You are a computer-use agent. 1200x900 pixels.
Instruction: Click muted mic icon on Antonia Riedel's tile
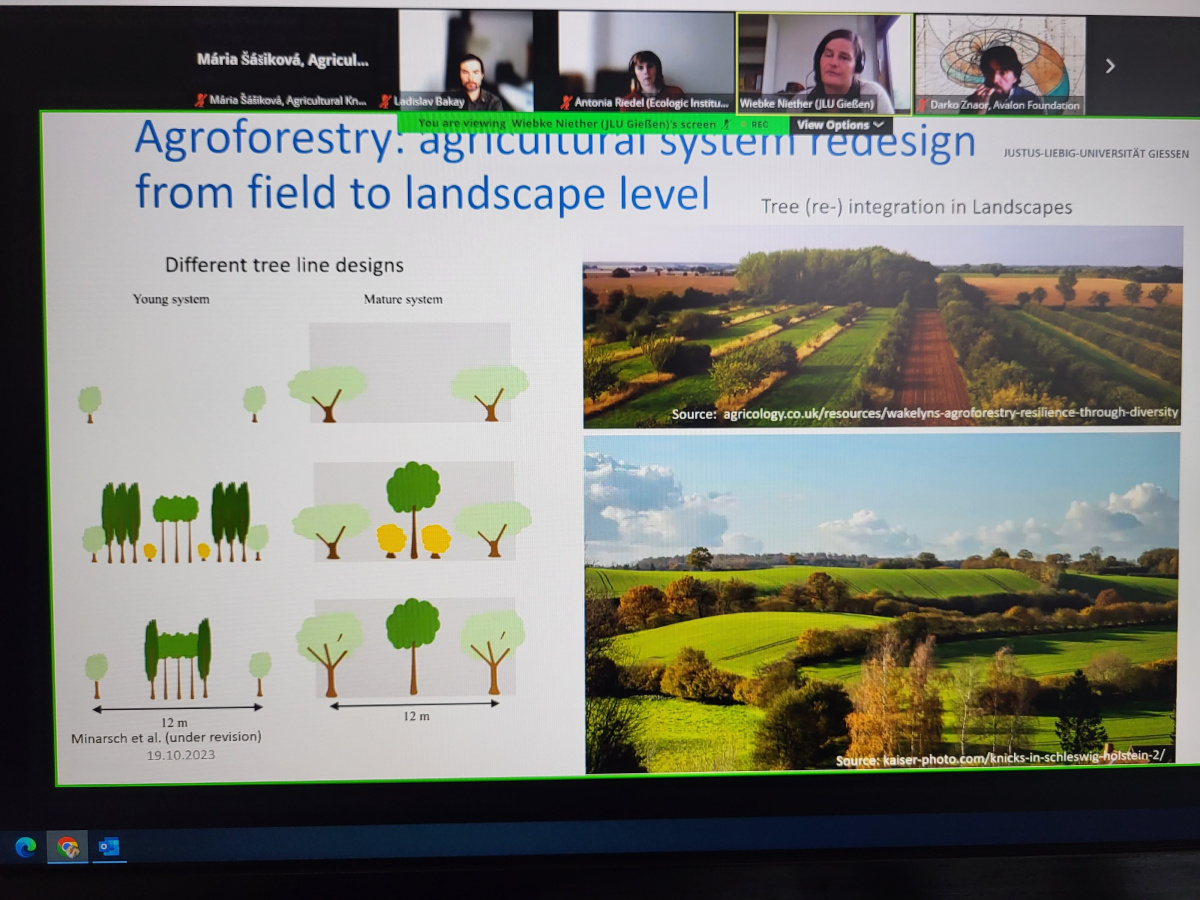coord(566,102)
